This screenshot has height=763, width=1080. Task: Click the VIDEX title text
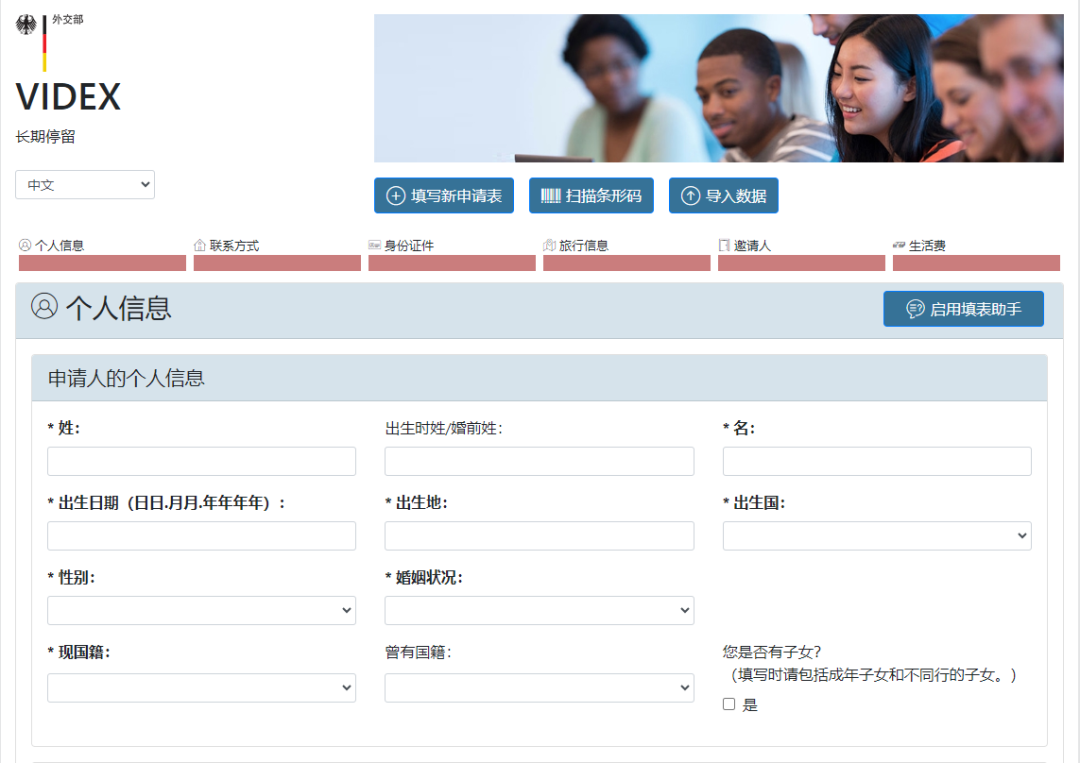tap(68, 96)
